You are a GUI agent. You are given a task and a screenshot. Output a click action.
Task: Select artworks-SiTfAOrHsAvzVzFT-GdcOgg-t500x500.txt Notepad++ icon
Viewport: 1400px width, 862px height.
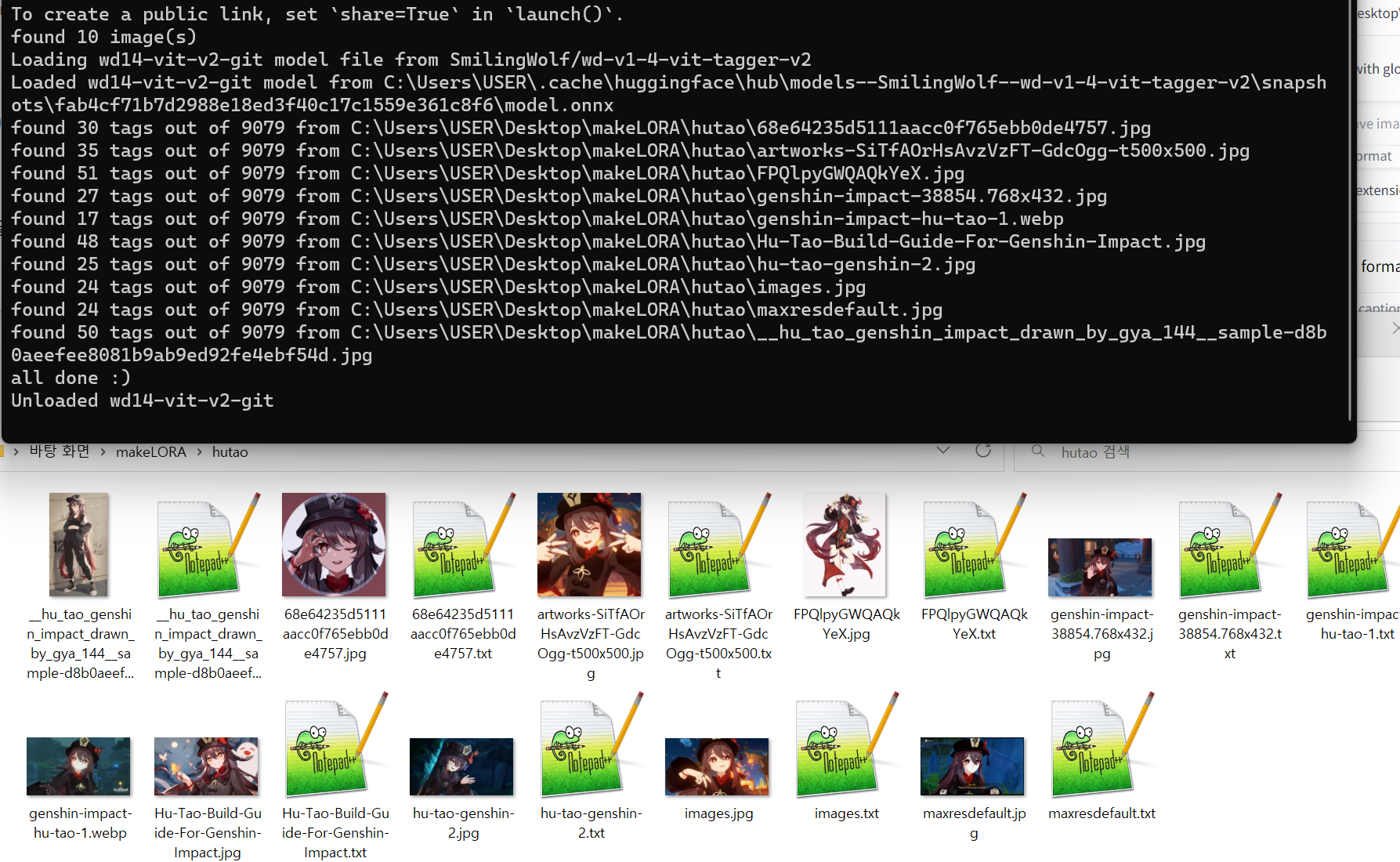(x=718, y=545)
